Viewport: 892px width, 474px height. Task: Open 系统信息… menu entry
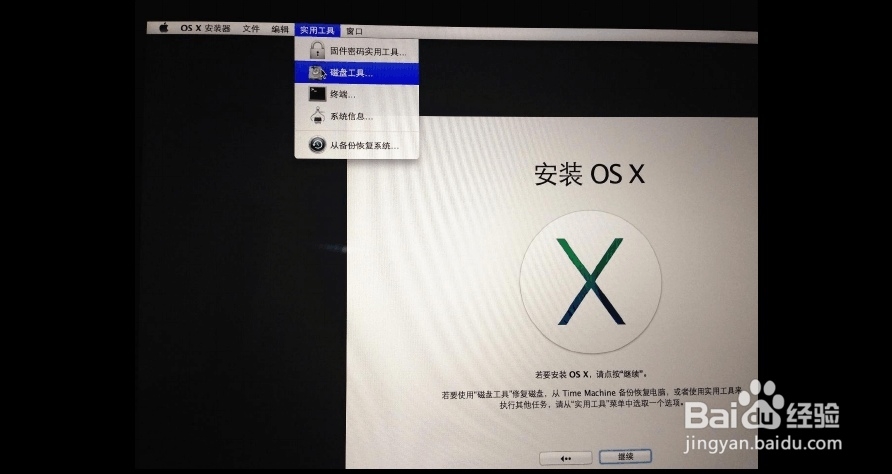click(357, 116)
